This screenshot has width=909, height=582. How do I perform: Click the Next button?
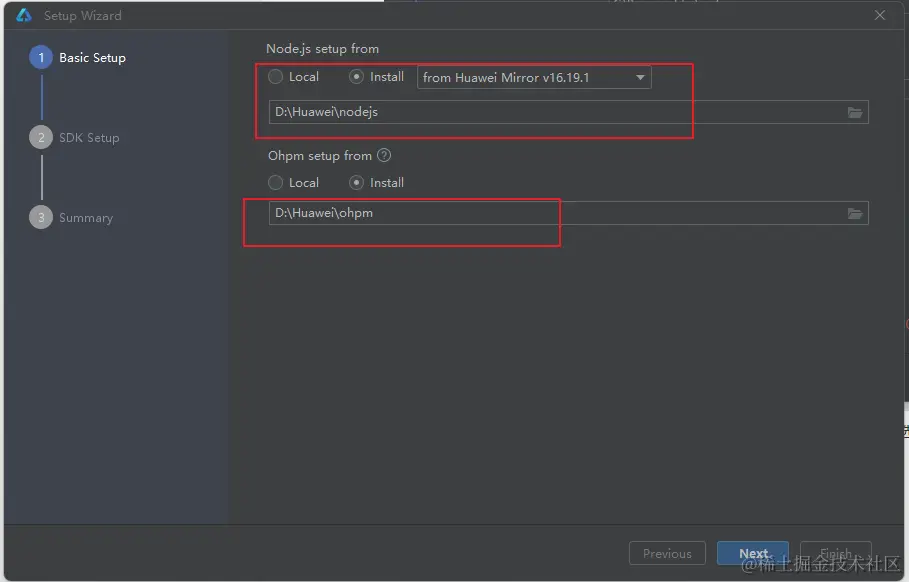point(752,553)
